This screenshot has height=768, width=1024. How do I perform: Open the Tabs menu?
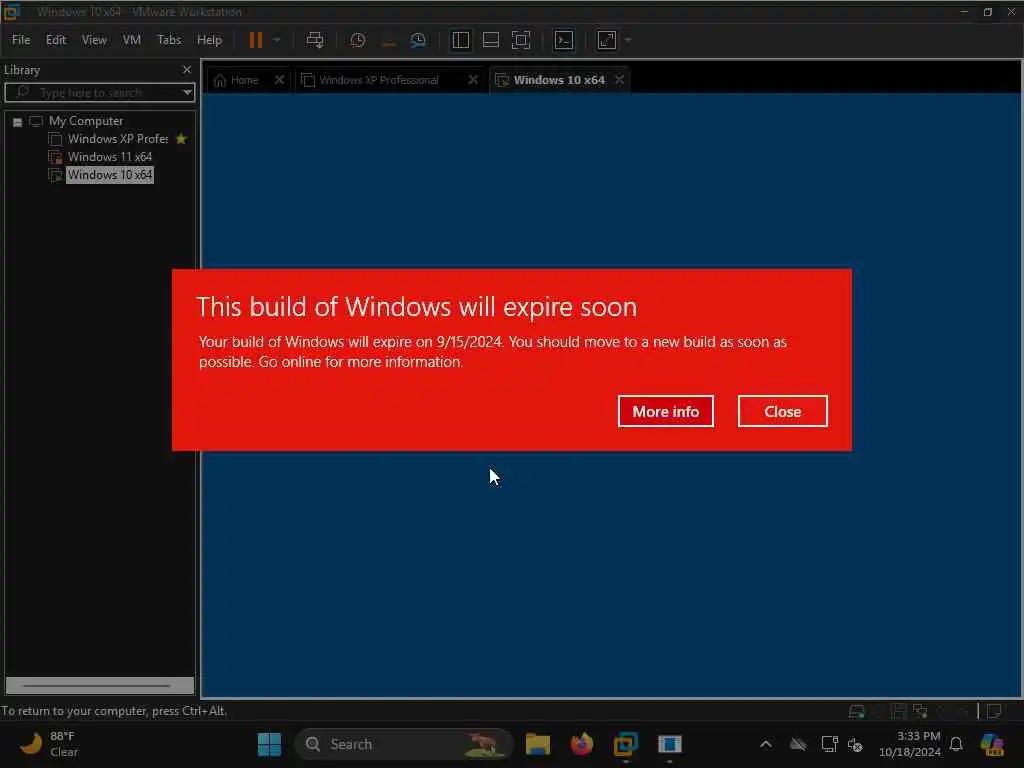169,40
